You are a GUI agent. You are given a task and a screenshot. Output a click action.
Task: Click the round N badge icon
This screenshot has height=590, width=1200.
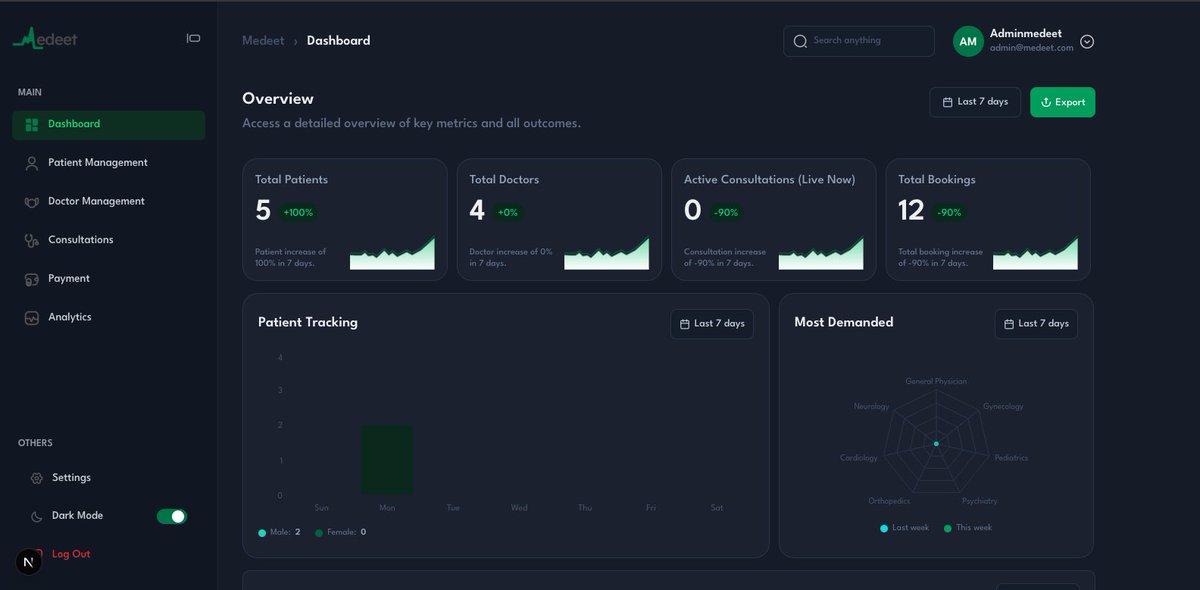(x=28, y=562)
